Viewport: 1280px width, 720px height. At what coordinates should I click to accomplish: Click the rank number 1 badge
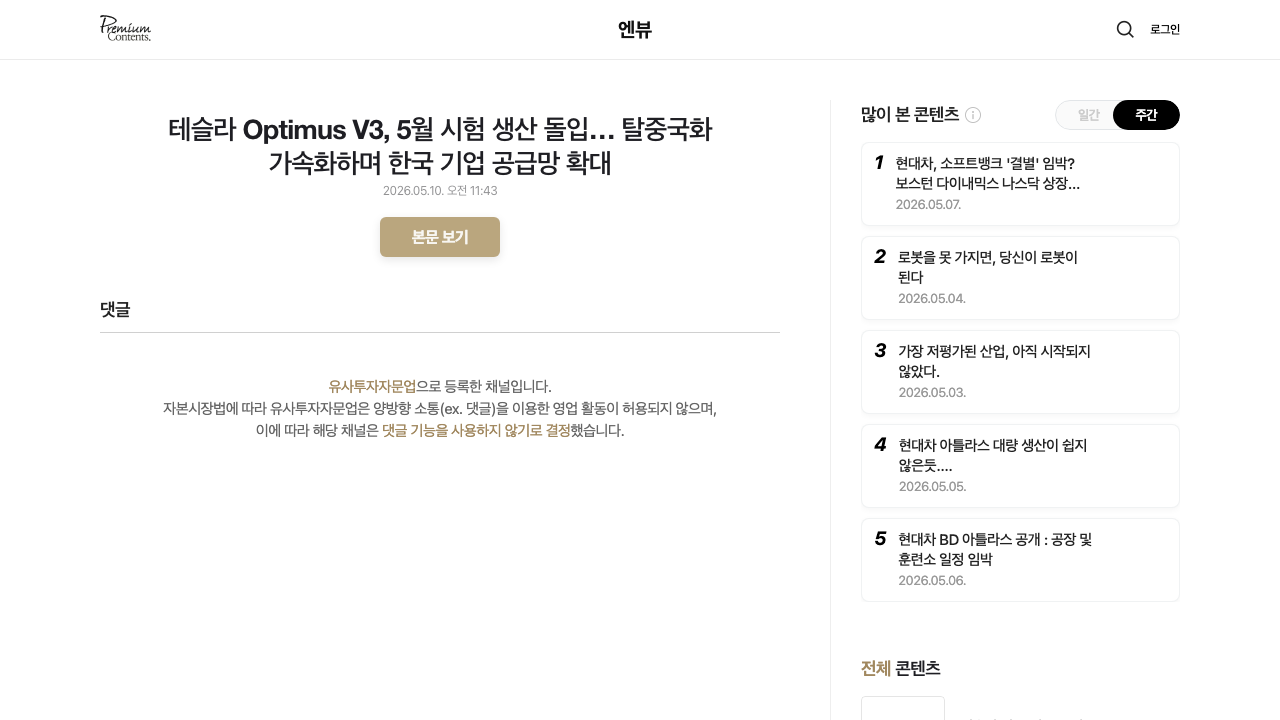pyautogui.click(x=878, y=163)
